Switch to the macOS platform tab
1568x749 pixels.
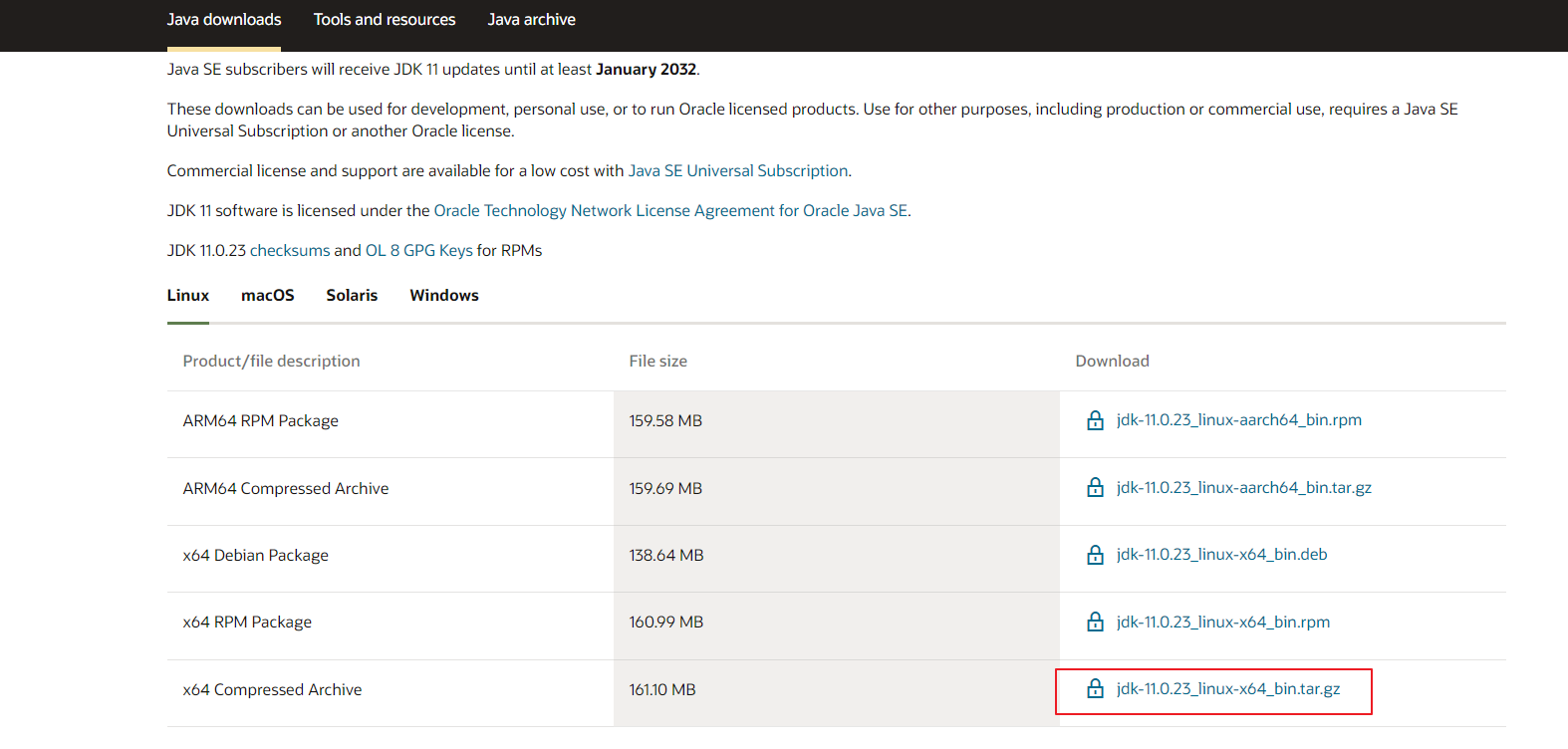[268, 295]
